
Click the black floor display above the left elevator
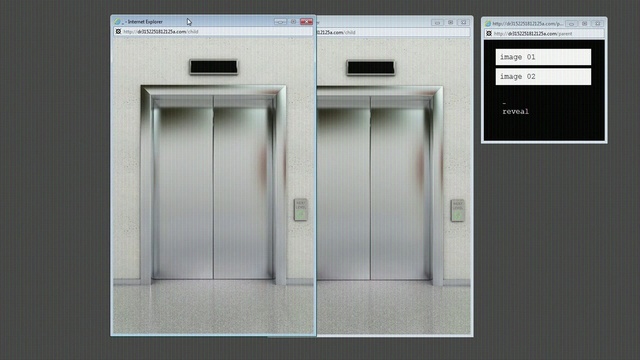click(x=213, y=67)
